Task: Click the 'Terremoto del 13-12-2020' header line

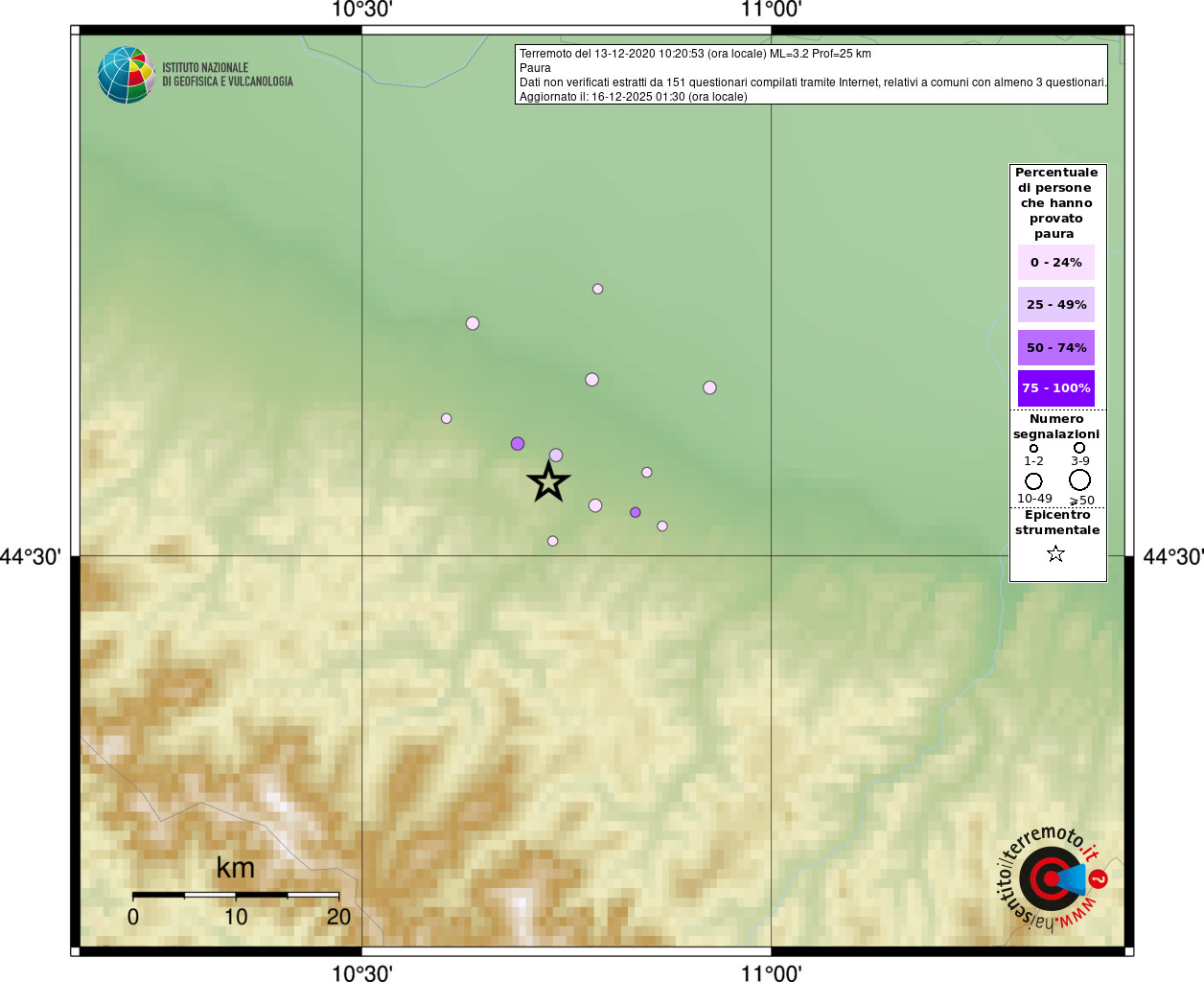Action: click(695, 54)
